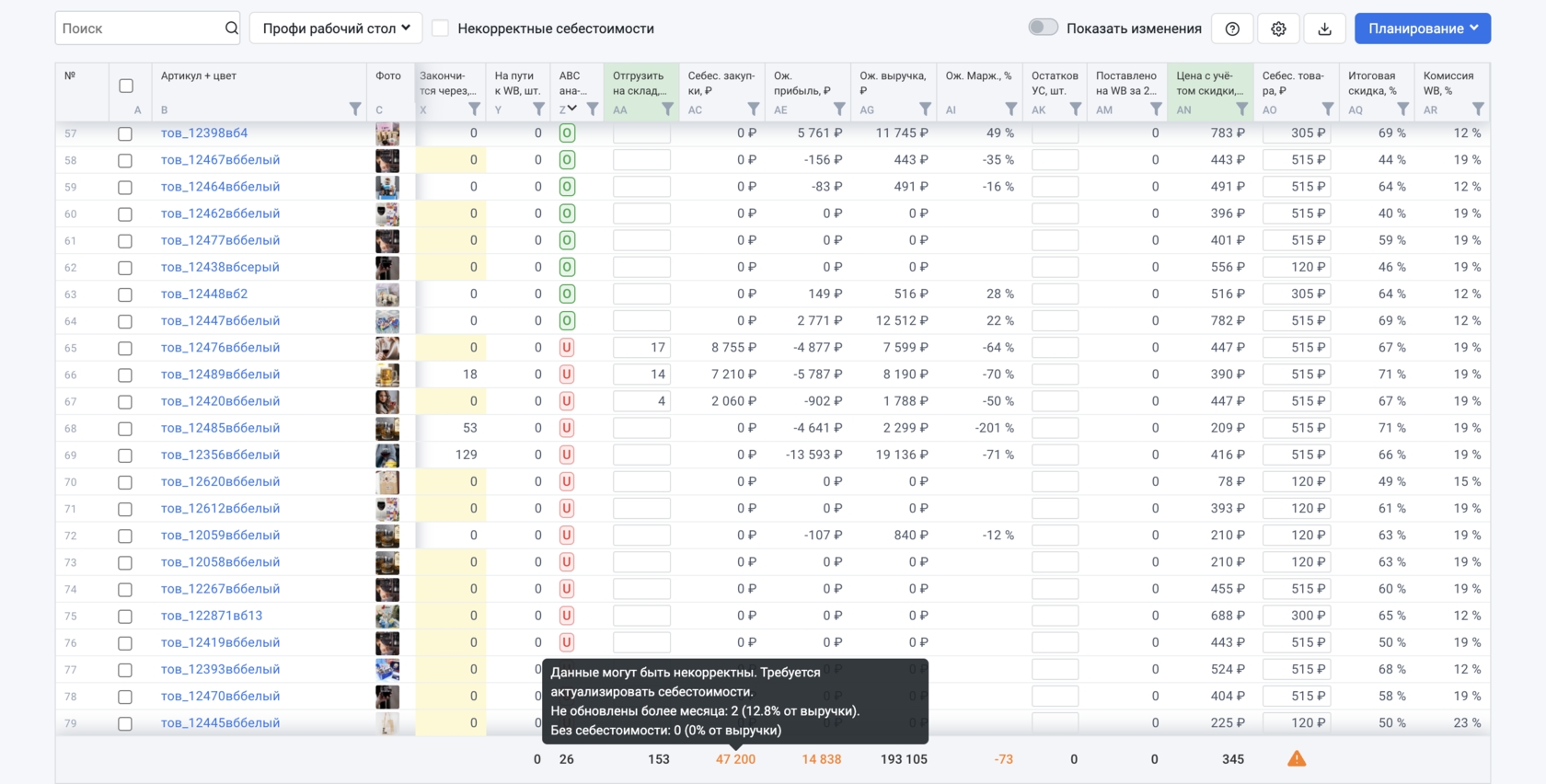Click filter icon in Артикул + цвет column

pyautogui.click(x=355, y=110)
